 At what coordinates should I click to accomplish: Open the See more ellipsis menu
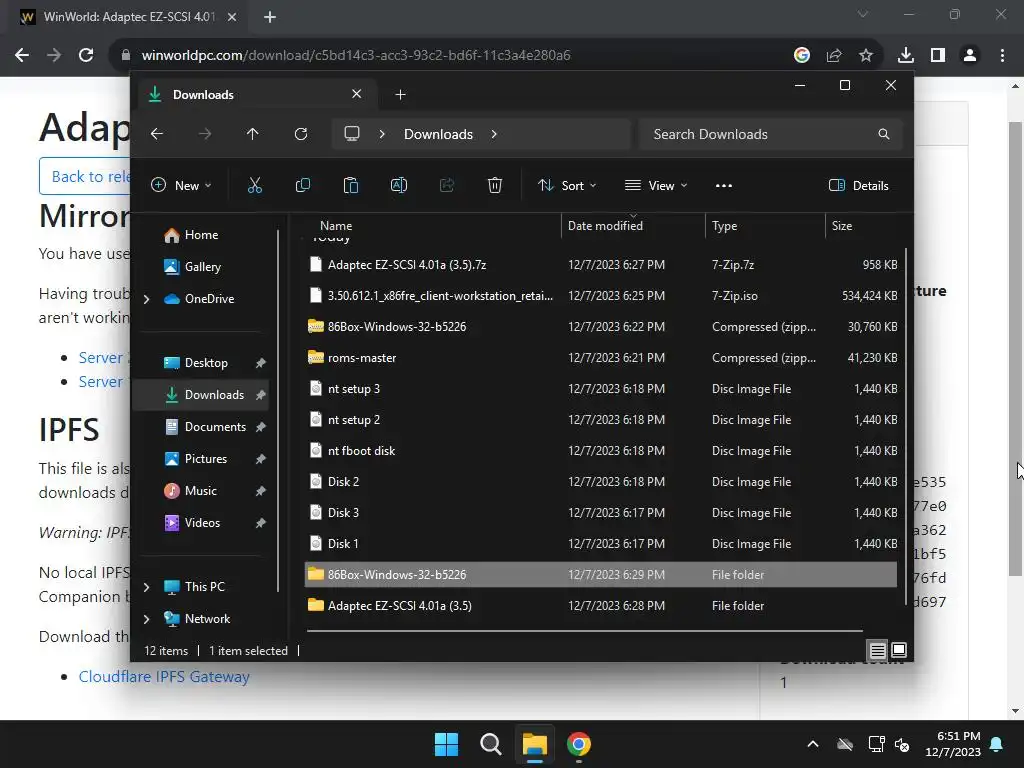click(x=724, y=185)
